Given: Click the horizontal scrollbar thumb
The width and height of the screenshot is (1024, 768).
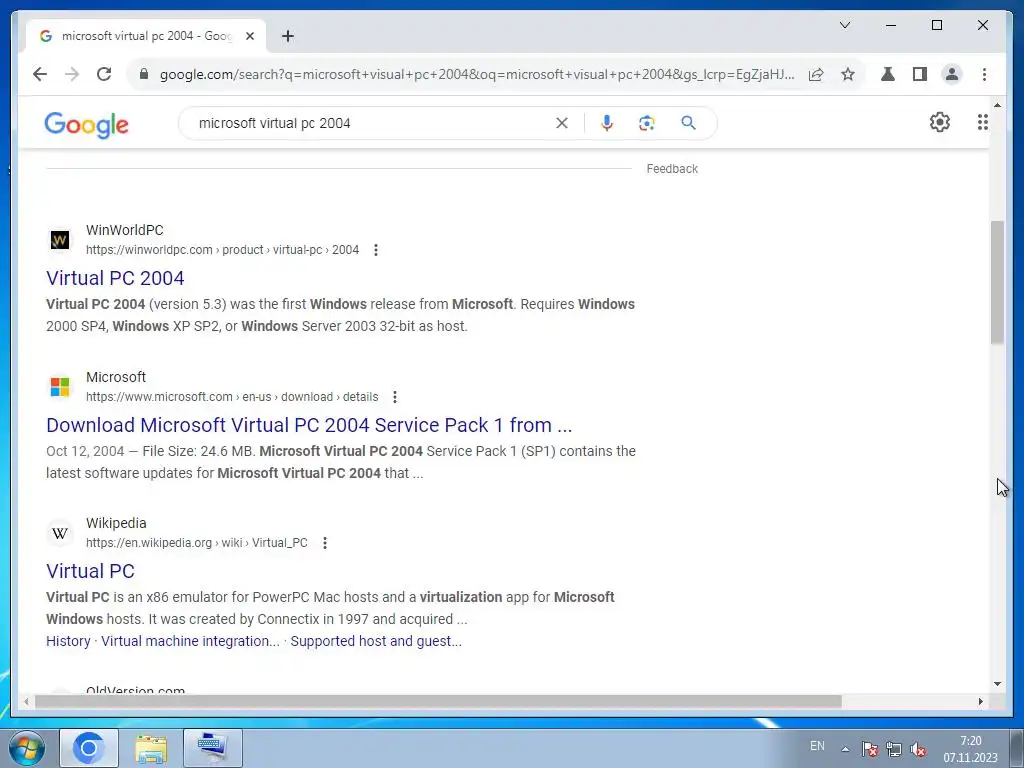Looking at the screenshot, I should click(438, 701).
